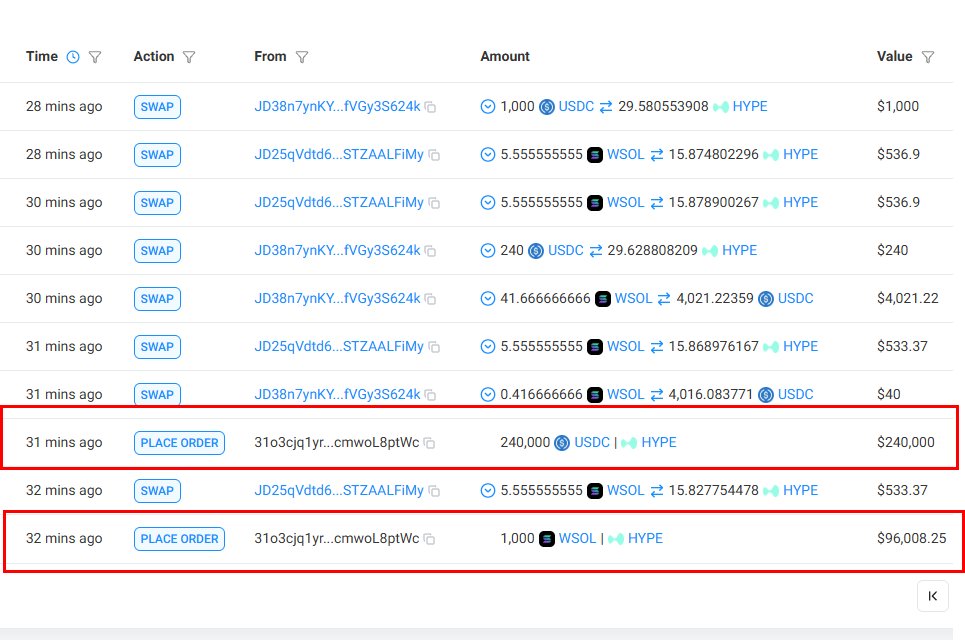Open the Value column filter funnel
This screenshot has height=640, width=965.
tap(927, 57)
